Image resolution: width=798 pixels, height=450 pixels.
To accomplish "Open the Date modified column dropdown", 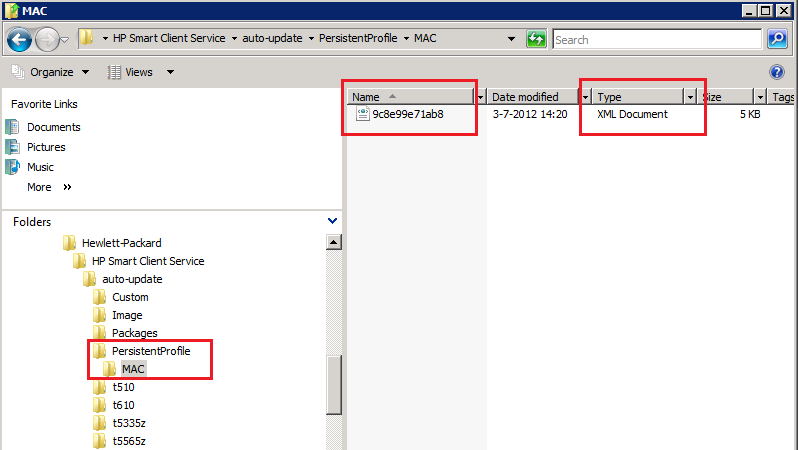I will click(583, 97).
